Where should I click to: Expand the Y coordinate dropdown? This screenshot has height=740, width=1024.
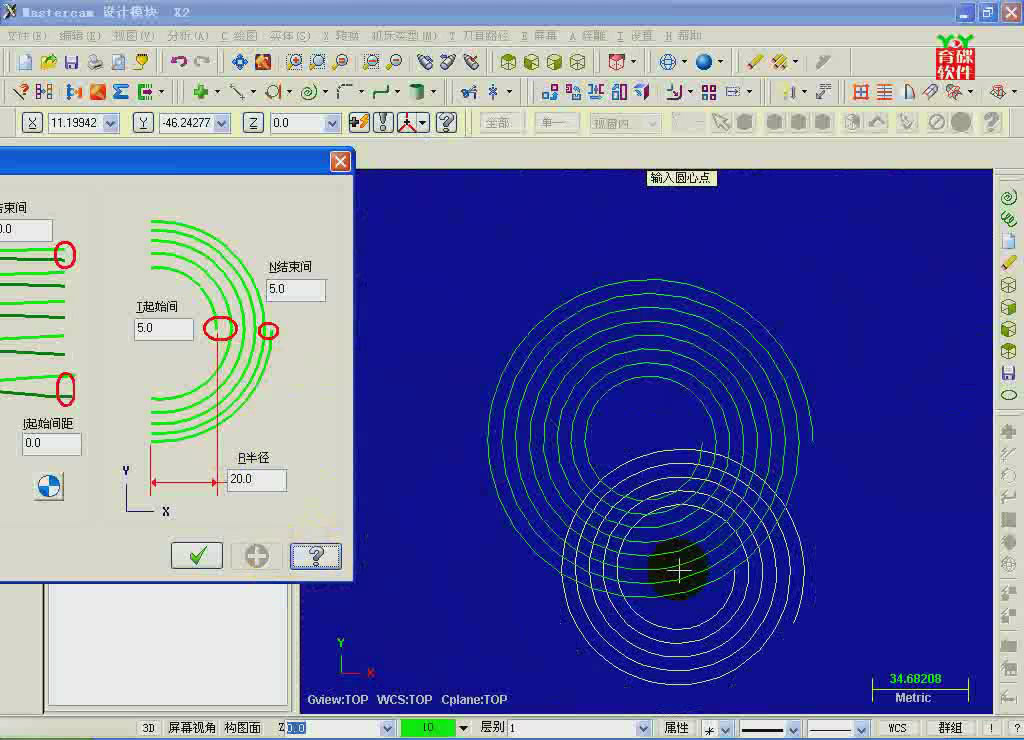[x=221, y=123]
